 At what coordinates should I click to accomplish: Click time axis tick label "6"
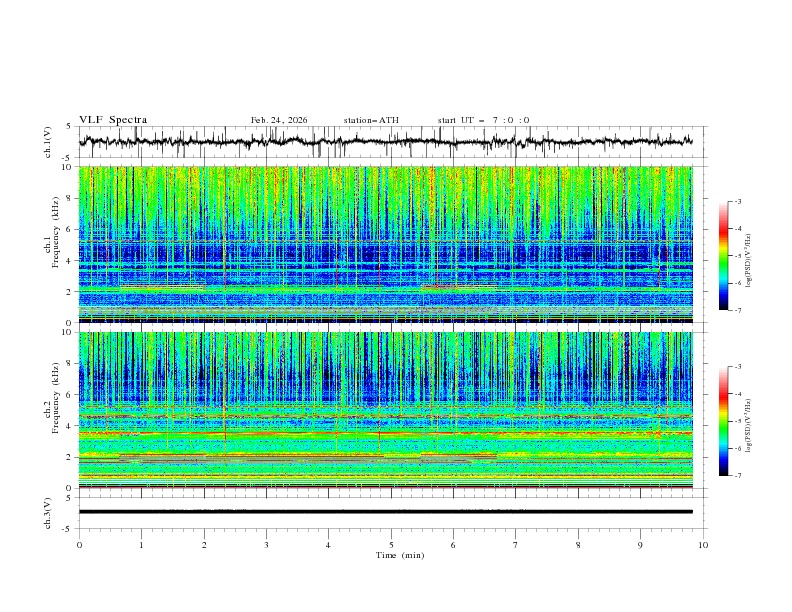[x=453, y=545]
